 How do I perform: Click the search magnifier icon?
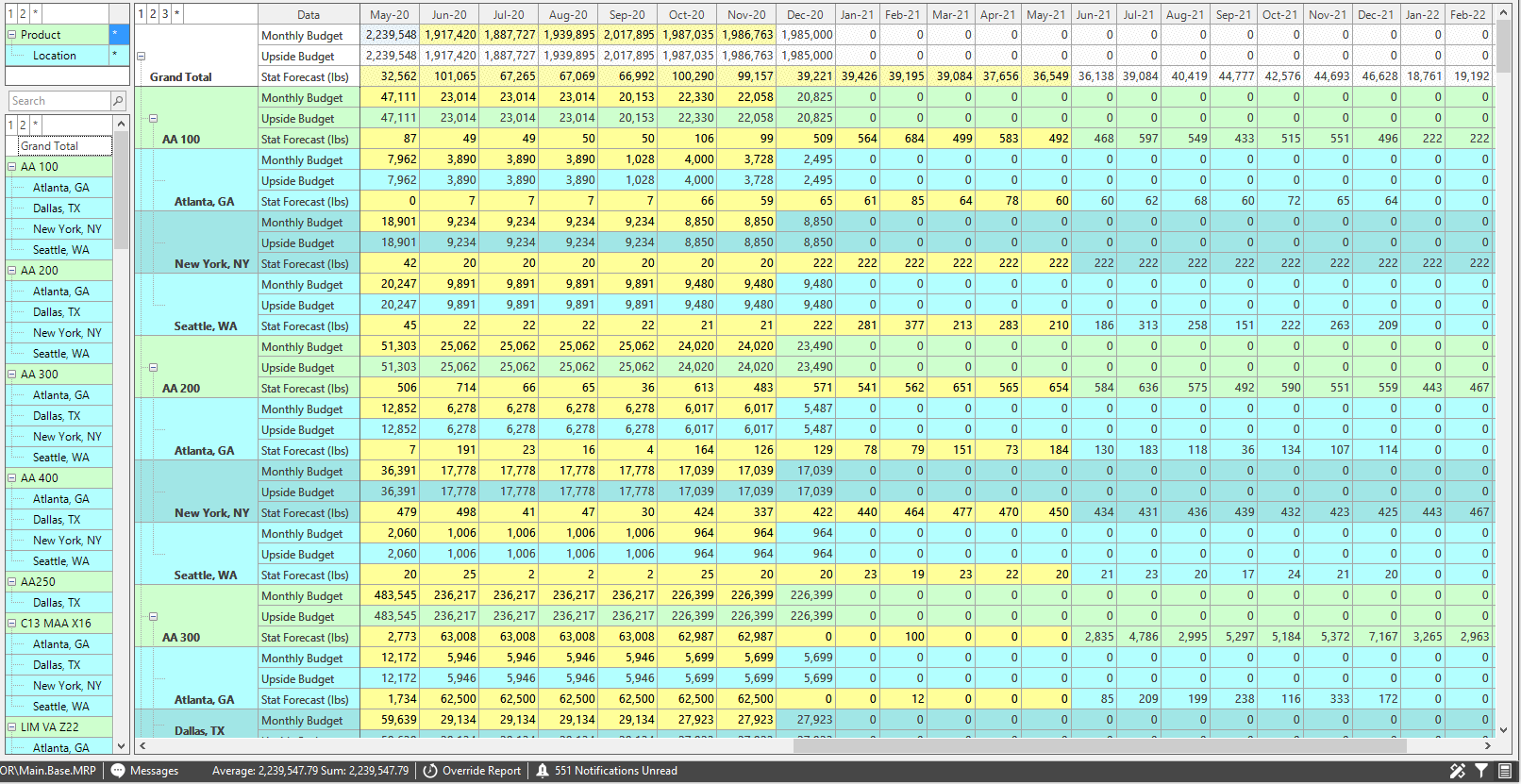[x=118, y=101]
